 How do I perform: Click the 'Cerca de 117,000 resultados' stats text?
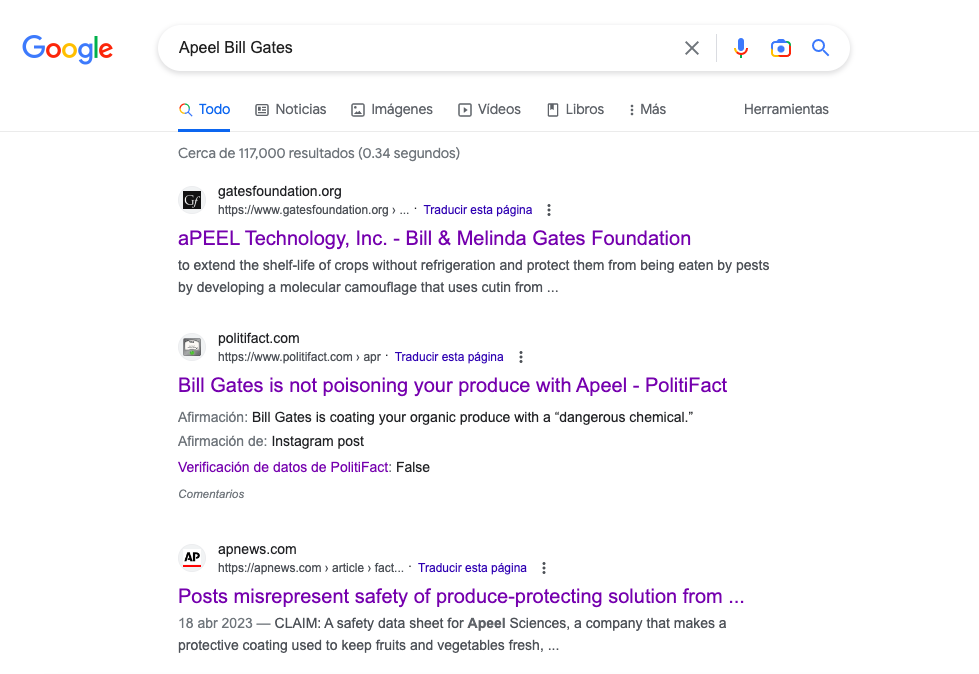point(318,154)
